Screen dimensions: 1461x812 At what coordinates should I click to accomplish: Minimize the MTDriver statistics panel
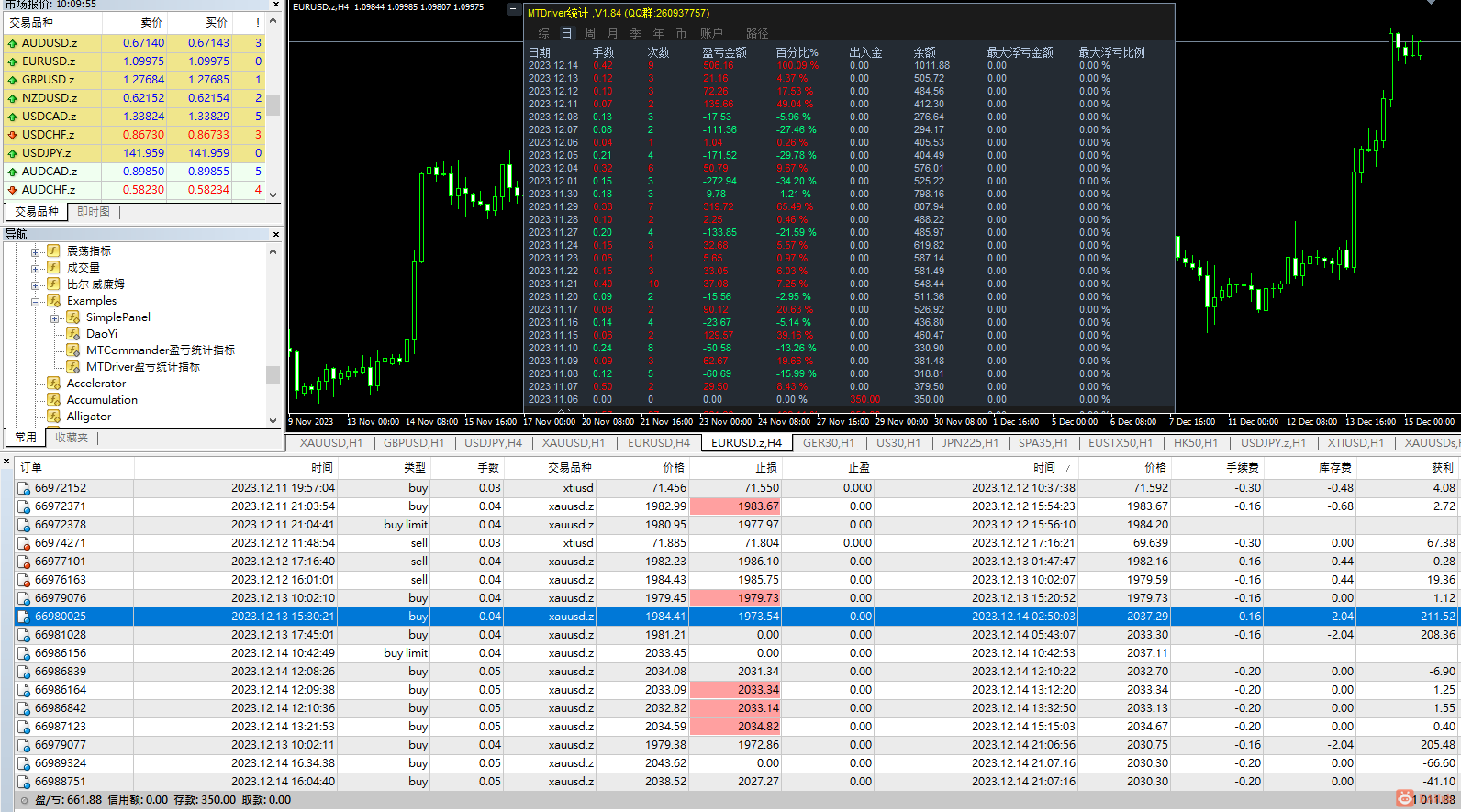pyautogui.click(x=513, y=8)
